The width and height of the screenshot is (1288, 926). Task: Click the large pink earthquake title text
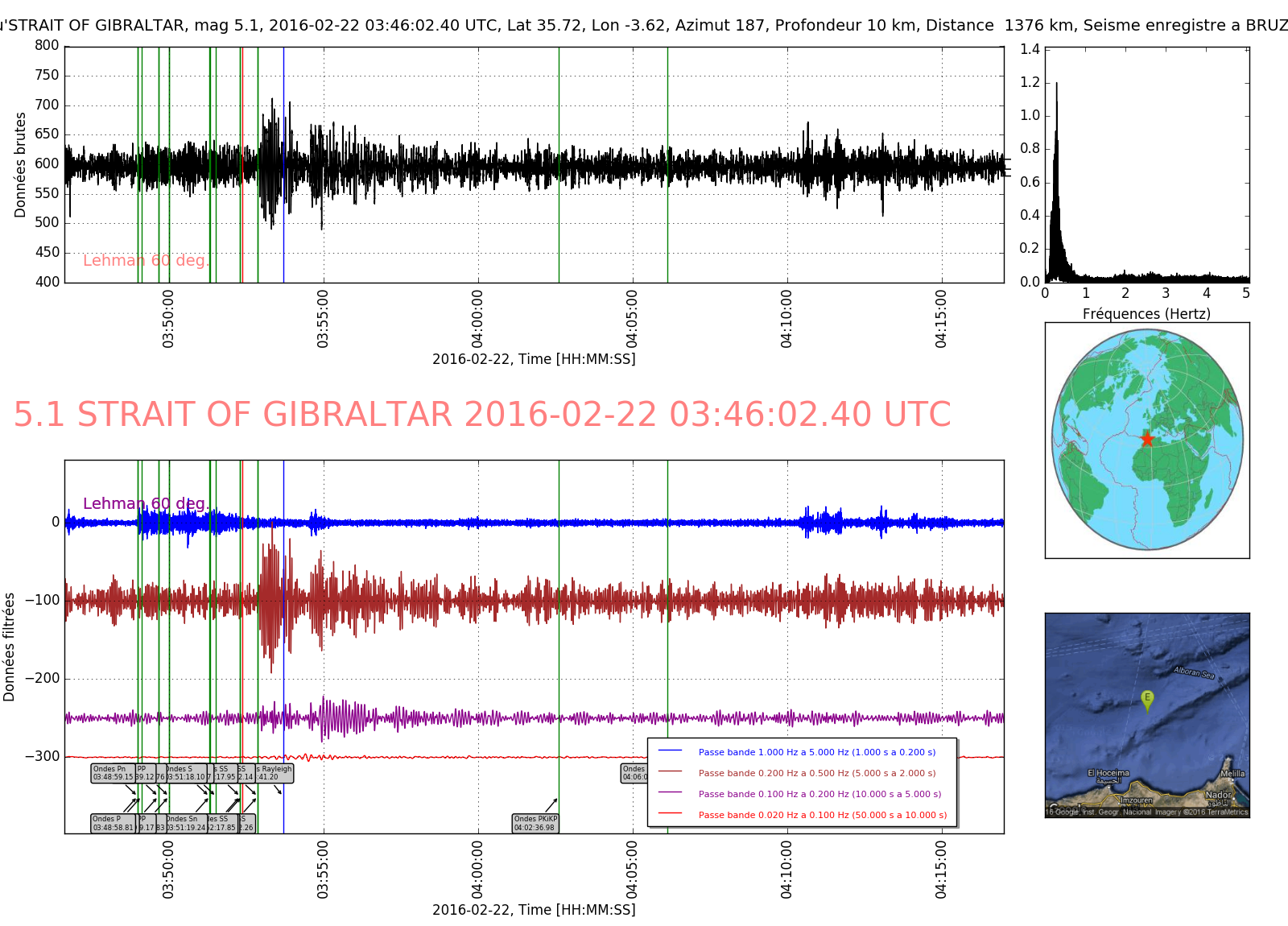[x=481, y=415]
